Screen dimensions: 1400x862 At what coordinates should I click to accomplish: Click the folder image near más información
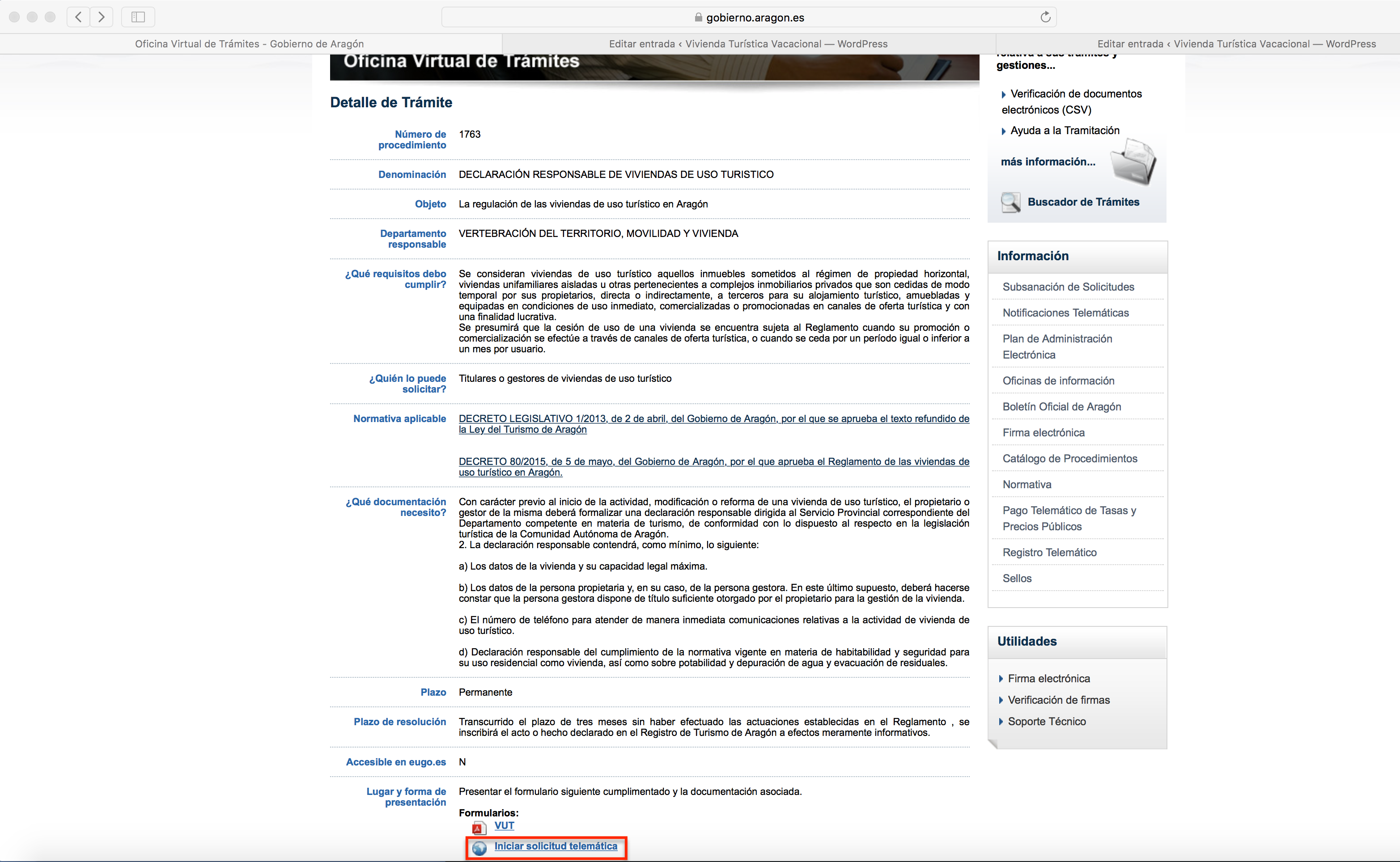pyautogui.click(x=1134, y=161)
